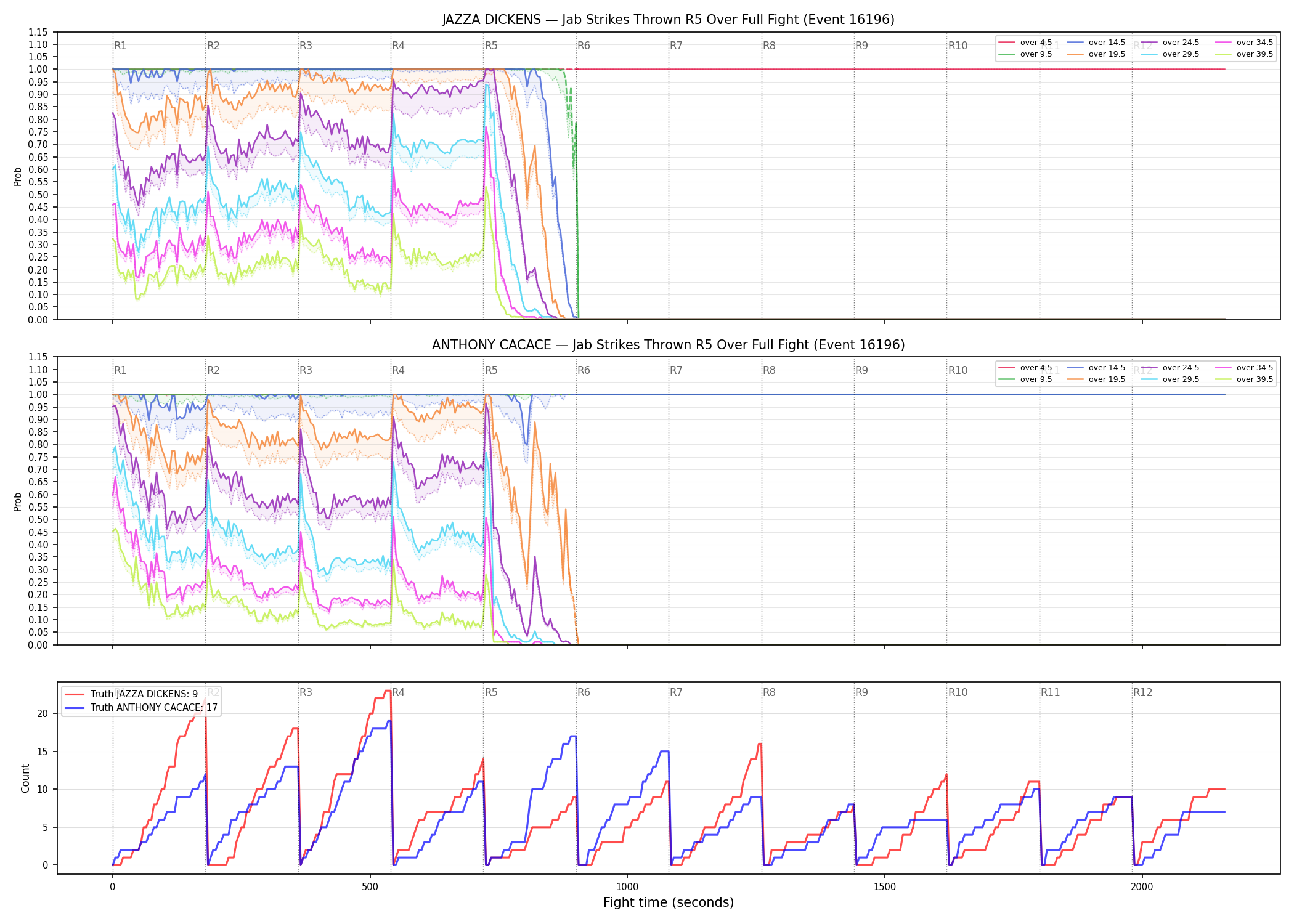Click 'Prob' y-axis label of Cacace chart

[18, 501]
